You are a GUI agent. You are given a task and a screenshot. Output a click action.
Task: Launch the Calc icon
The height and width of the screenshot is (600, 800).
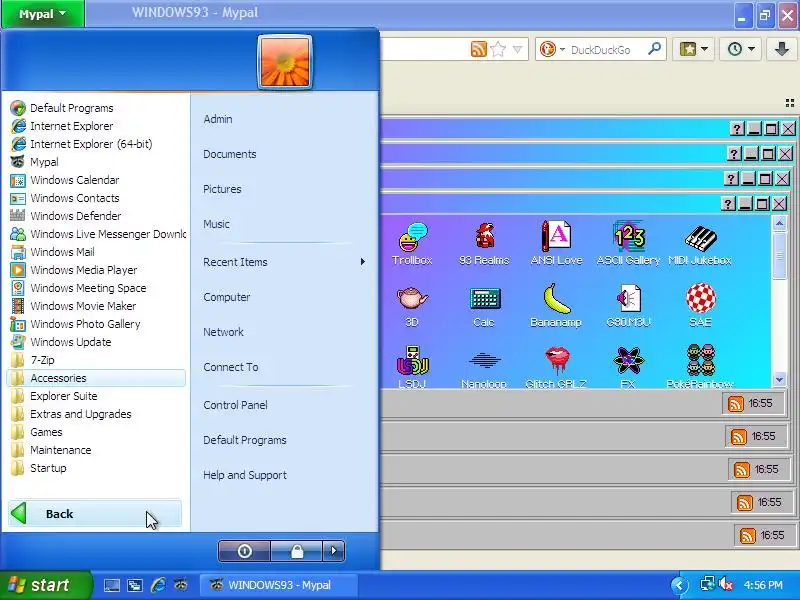(x=484, y=306)
